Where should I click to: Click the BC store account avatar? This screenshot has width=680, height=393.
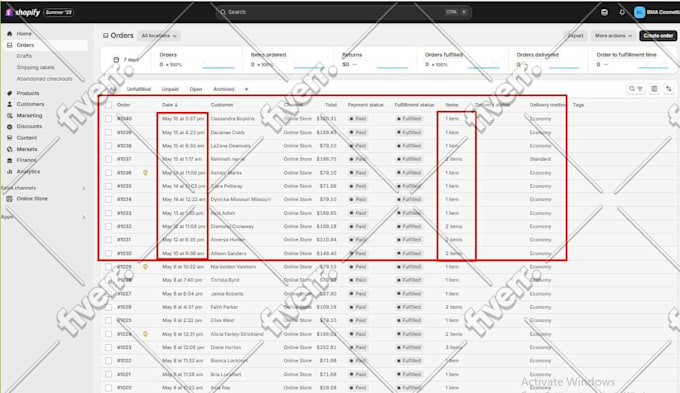[x=639, y=12]
